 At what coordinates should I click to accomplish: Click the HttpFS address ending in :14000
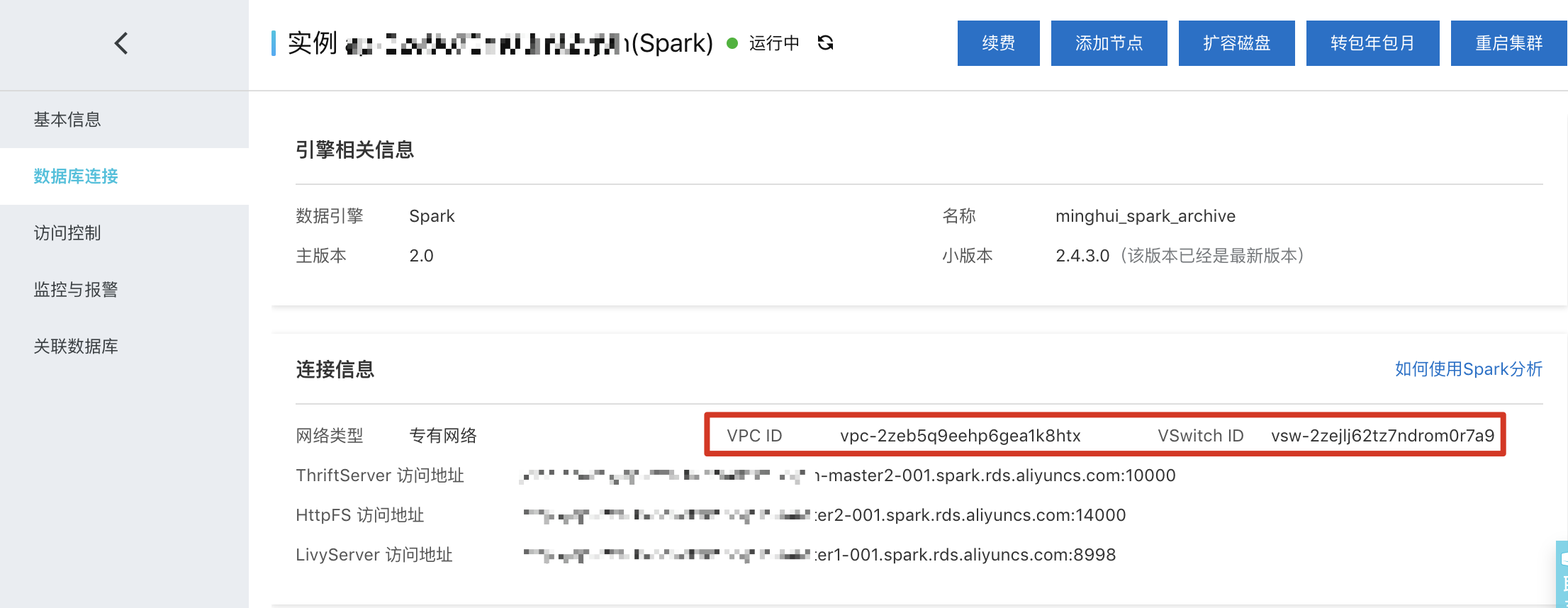pyautogui.click(x=824, y=514)
